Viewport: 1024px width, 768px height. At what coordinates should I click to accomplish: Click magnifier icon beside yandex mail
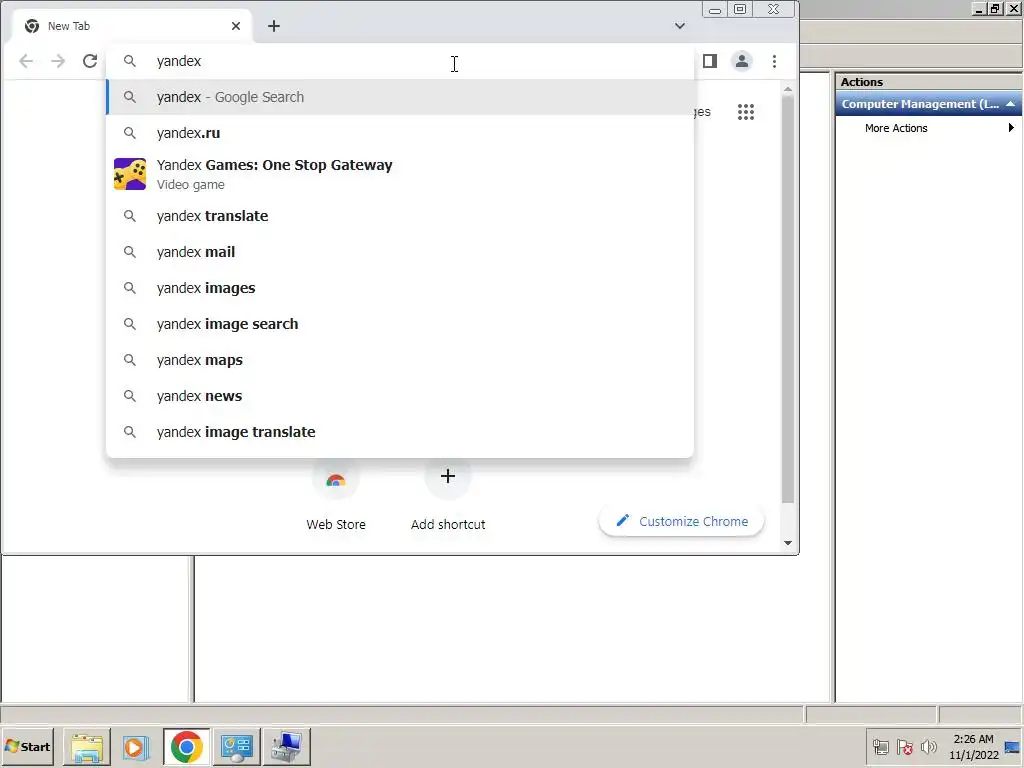point(130,252)
